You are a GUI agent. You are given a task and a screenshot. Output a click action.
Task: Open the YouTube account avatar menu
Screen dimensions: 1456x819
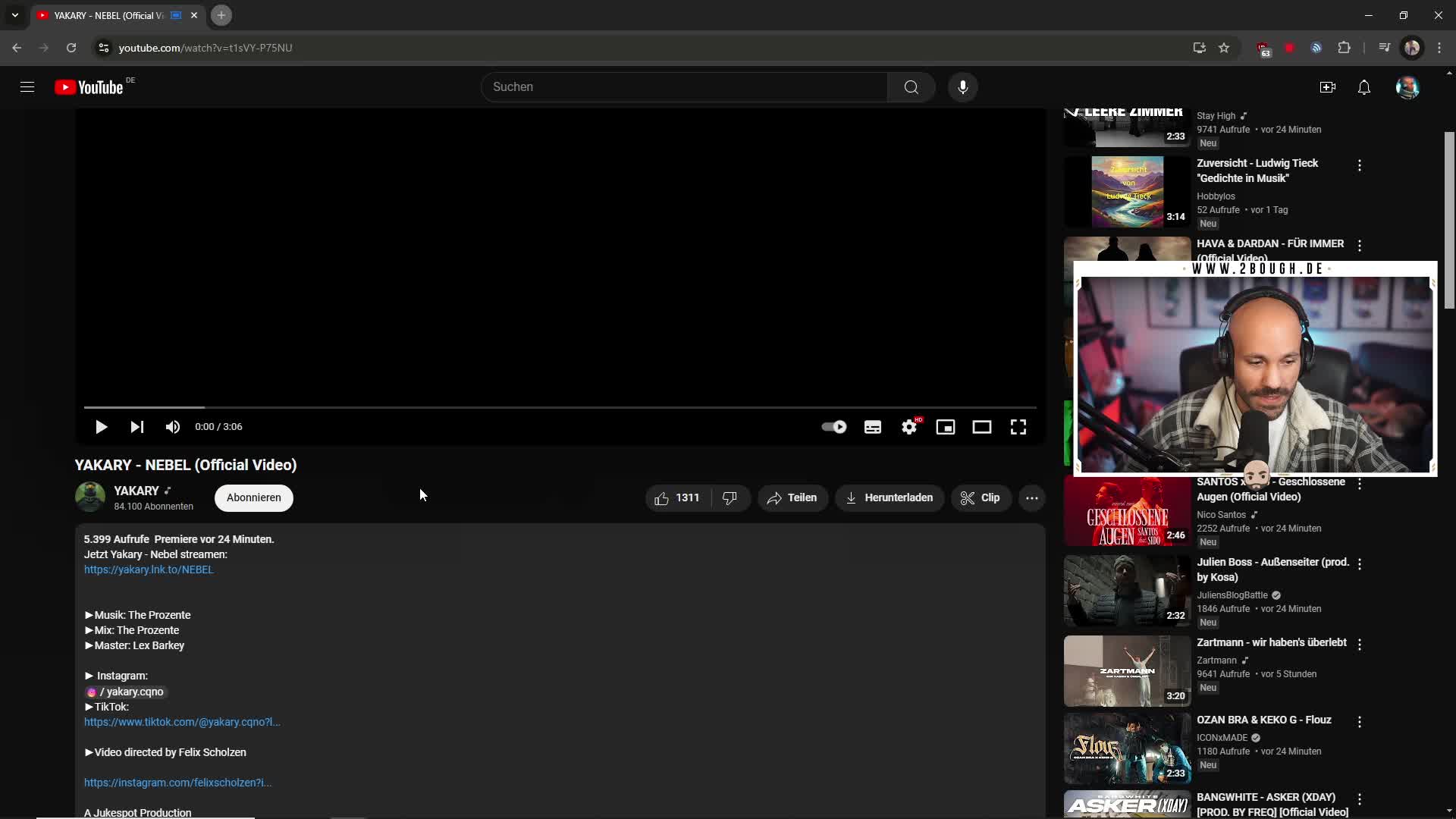point(1407,87)
